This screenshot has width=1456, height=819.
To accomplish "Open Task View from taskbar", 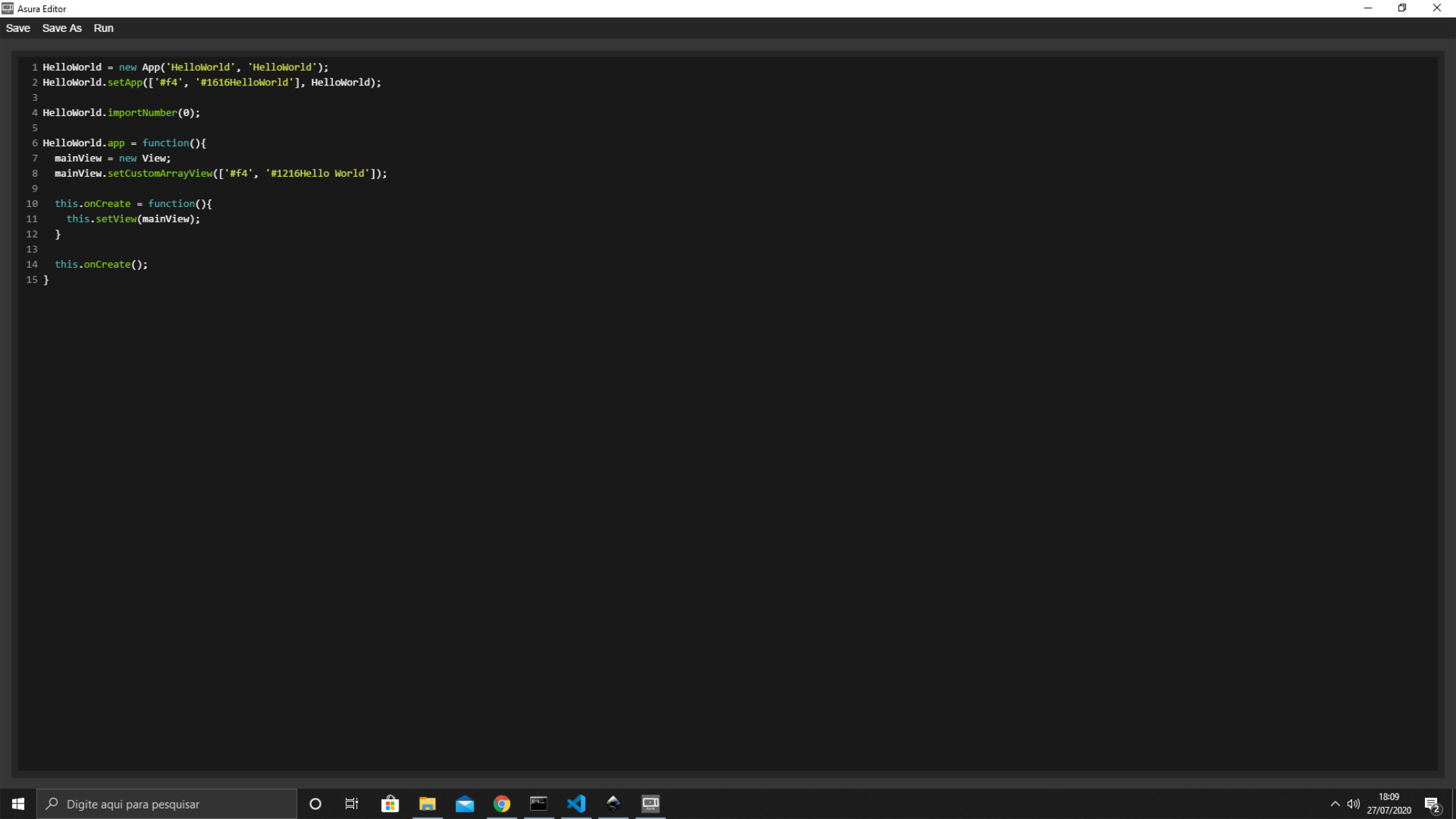I will [x=352, y=803].
